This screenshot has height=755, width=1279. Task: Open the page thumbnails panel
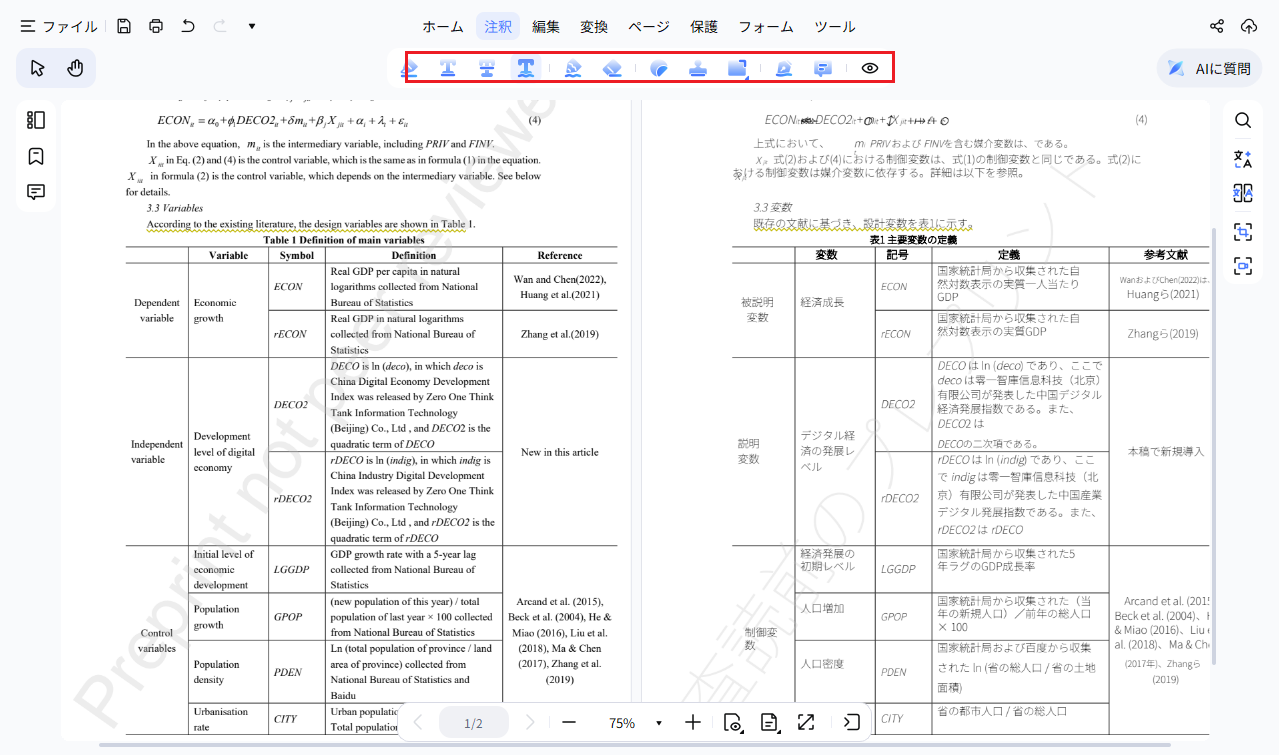click(36, 120)
